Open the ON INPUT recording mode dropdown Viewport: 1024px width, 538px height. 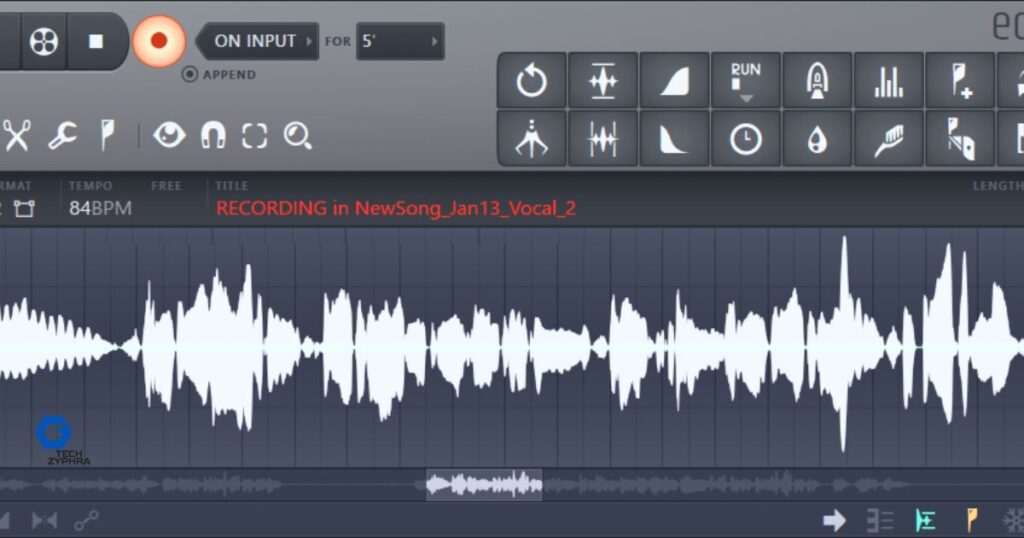tap(259, 41)
